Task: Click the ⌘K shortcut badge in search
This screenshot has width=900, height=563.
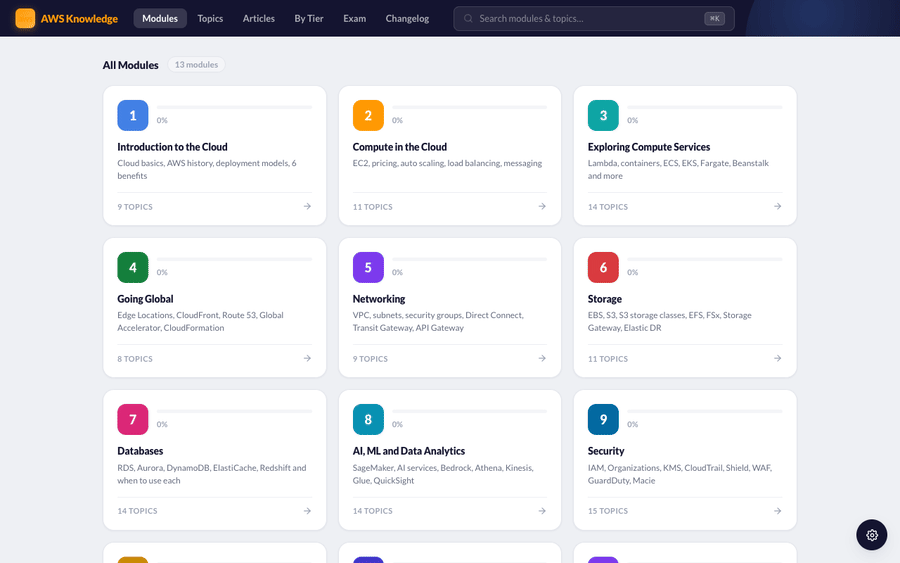Action: pos(714,18)
